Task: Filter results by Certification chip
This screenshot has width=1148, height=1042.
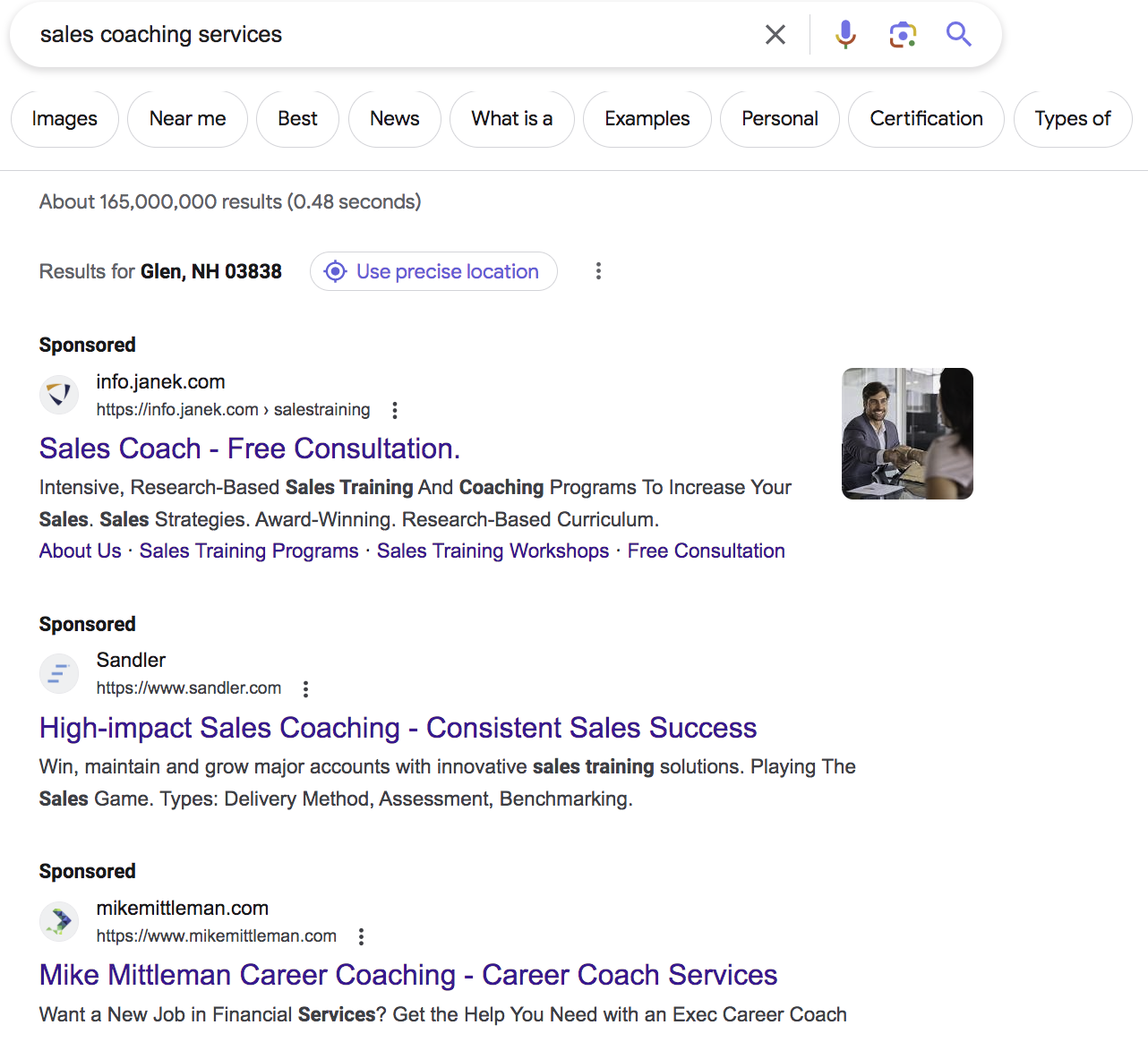Action: pyautogui.click(x=926, y=119)
